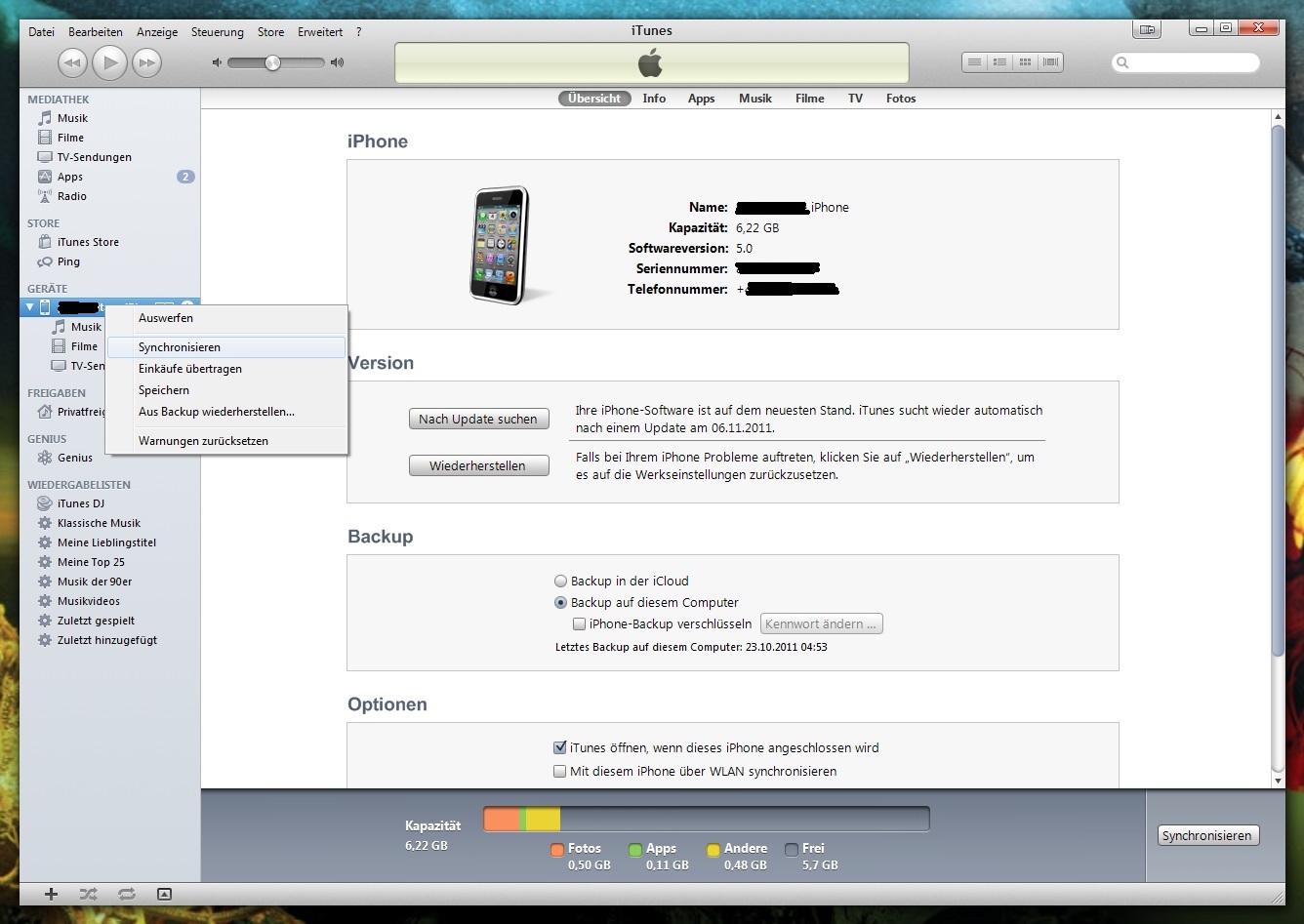
Task: Adjust the volume slider knob
Action: 272,62
